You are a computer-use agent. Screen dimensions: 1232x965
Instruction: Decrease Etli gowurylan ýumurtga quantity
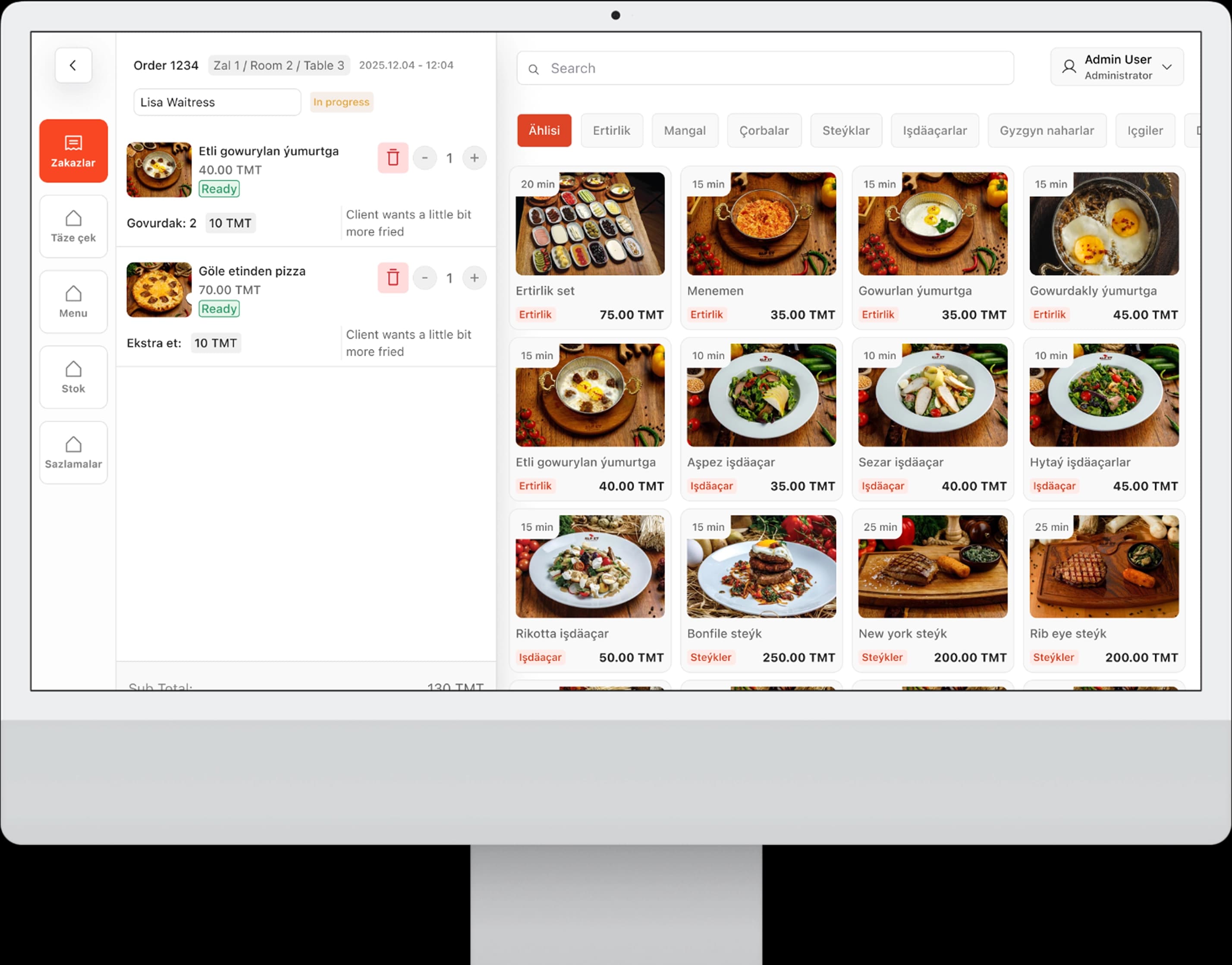(x=424, y=158)
